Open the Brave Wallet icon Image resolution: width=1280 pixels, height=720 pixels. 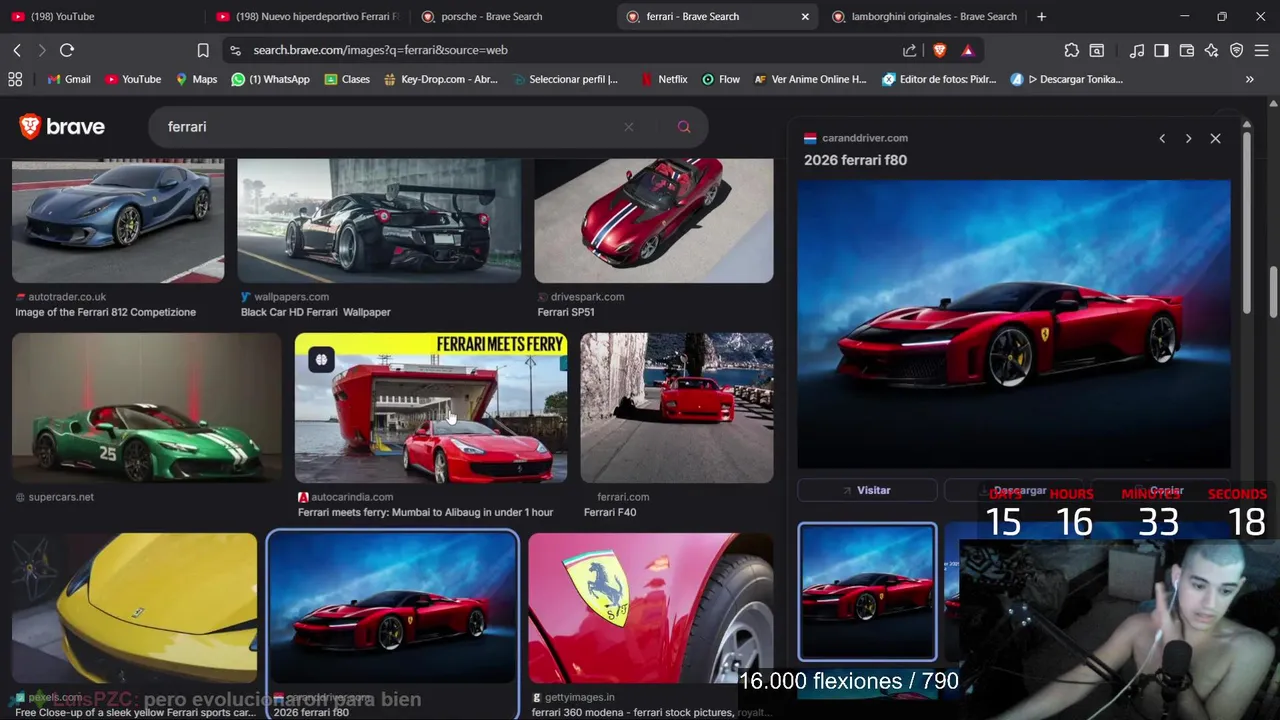tap(1187, 50)
